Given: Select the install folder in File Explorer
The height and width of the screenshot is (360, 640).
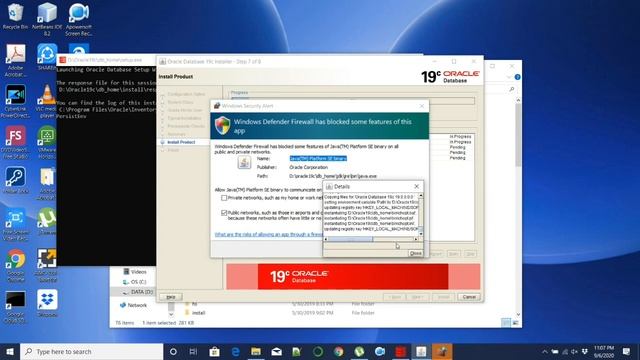Looking at the screenshot, I should click(x=198, y=313).
